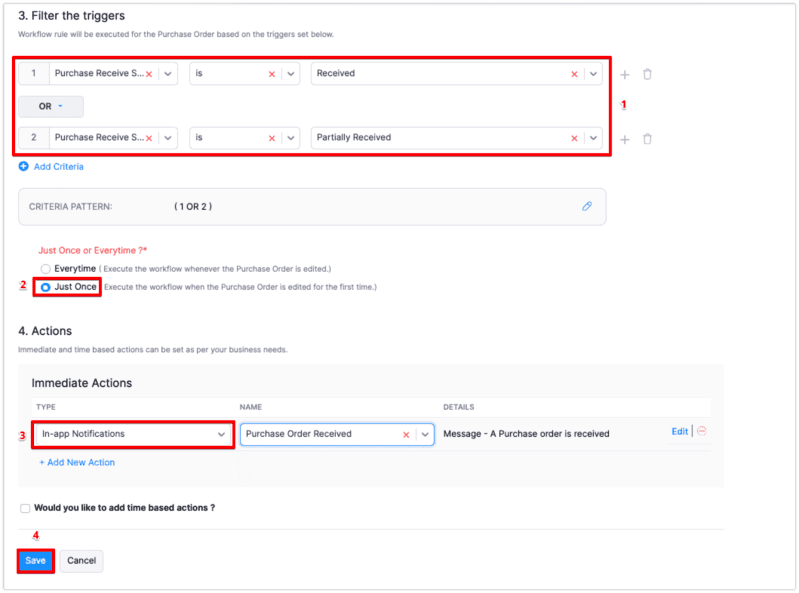
Task: Select the Everytime radio option
Action: [x=45, y=269]
